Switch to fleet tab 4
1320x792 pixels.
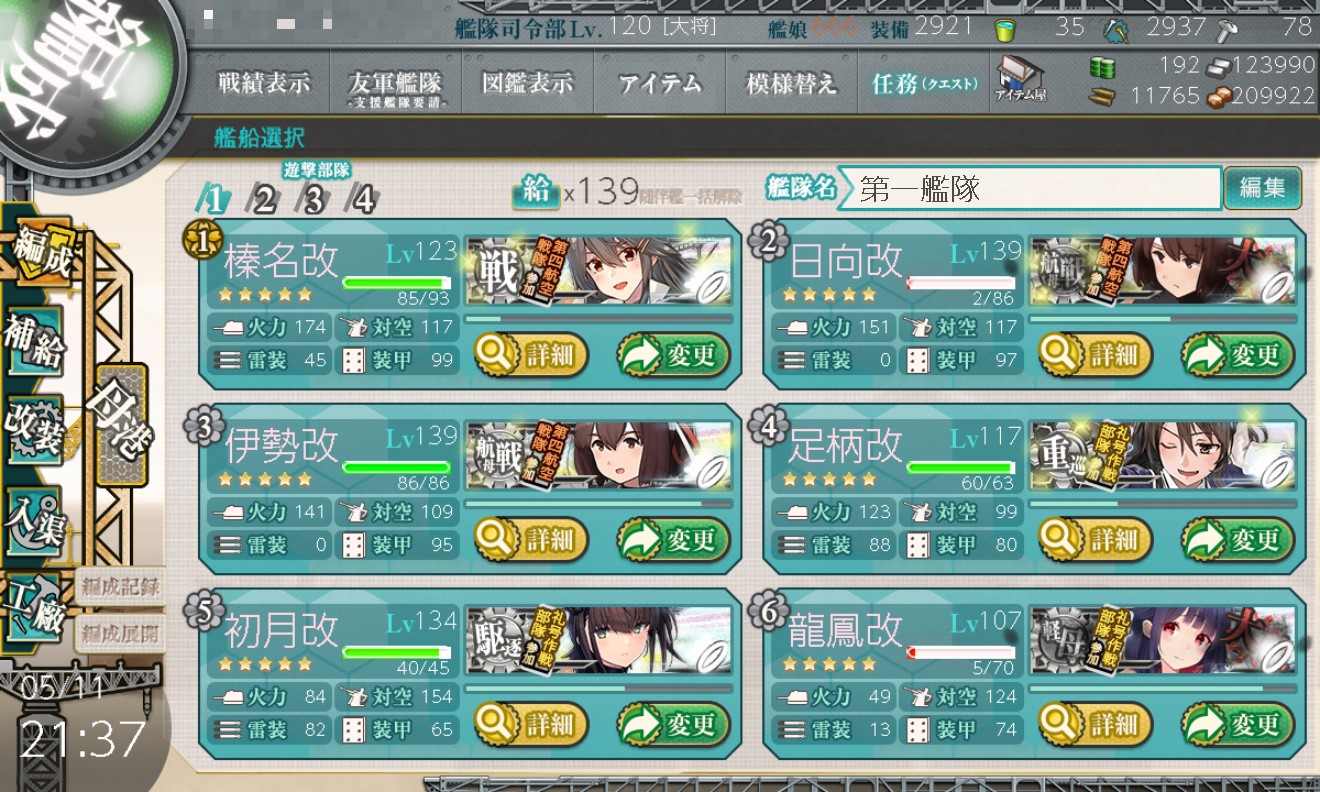pyautogui.click(x=363, y=200)
